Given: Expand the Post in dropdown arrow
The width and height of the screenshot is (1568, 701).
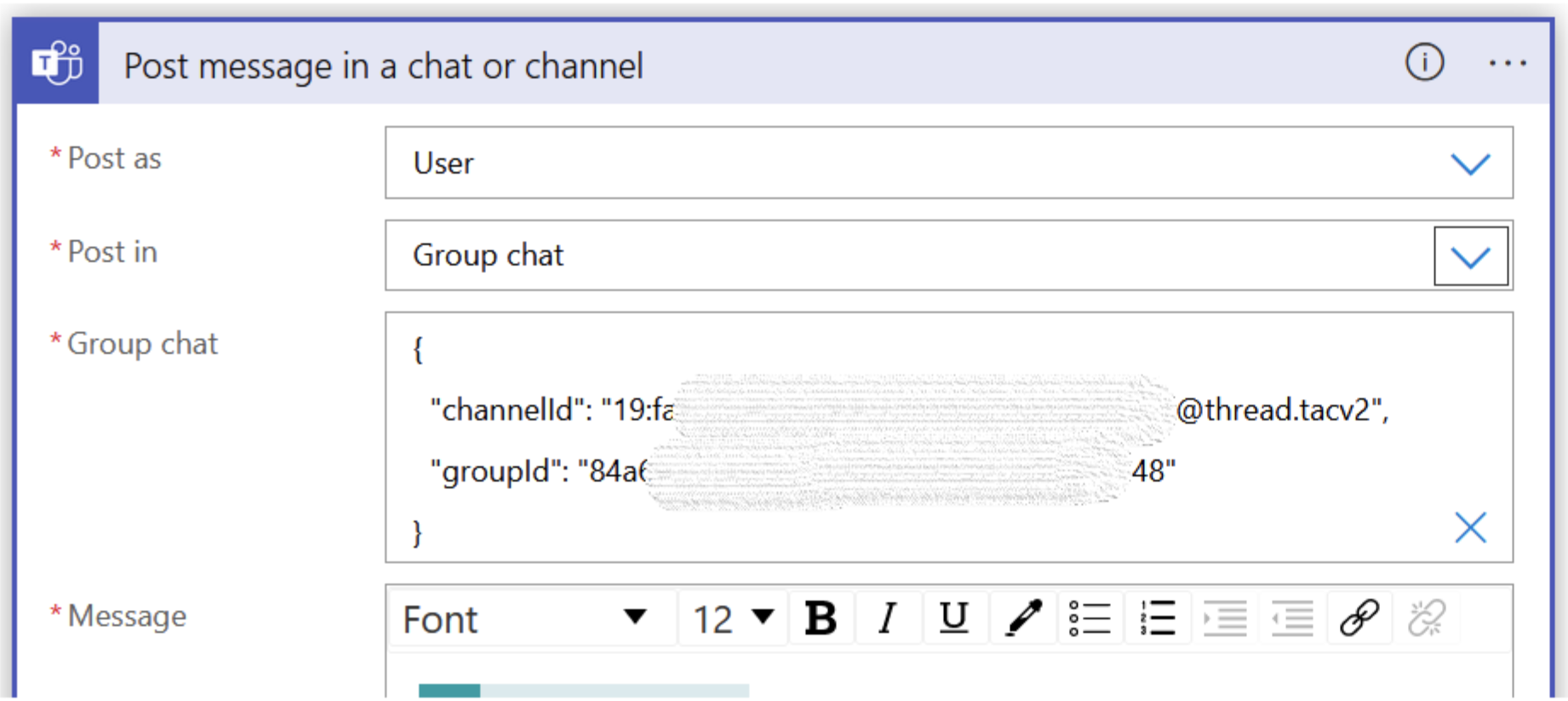Looking at the screenshot, I should coord(1470,256).
